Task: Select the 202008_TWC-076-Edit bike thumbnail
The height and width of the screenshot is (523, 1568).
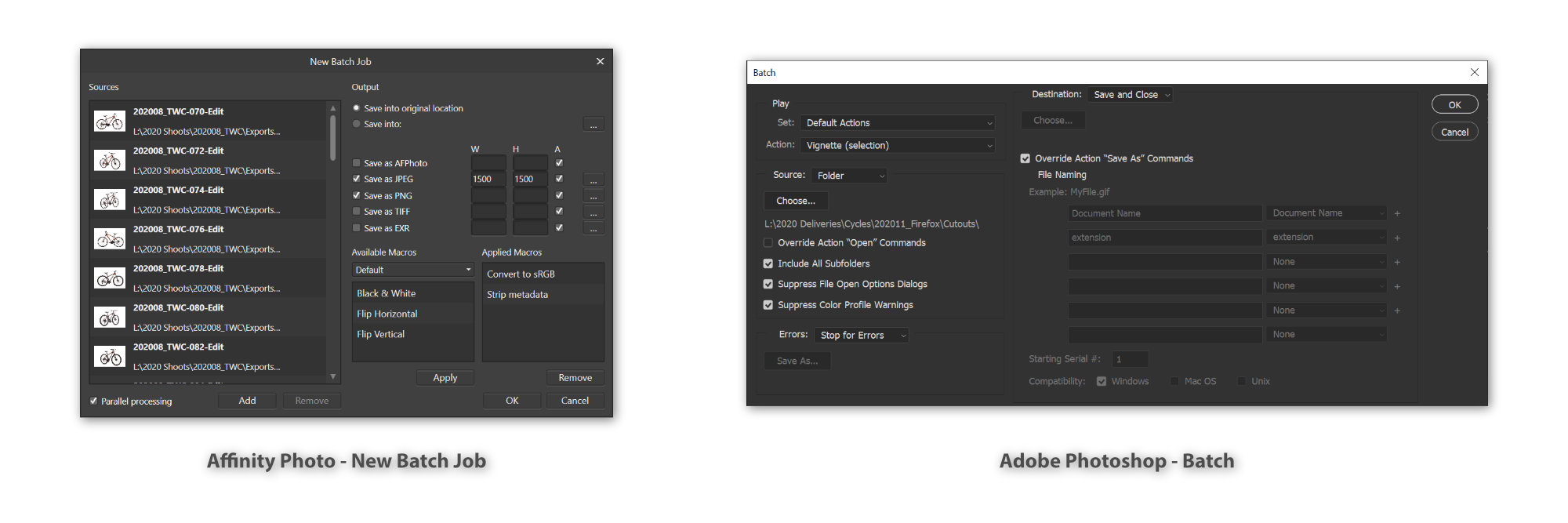Action: click(x=110, y=239)
